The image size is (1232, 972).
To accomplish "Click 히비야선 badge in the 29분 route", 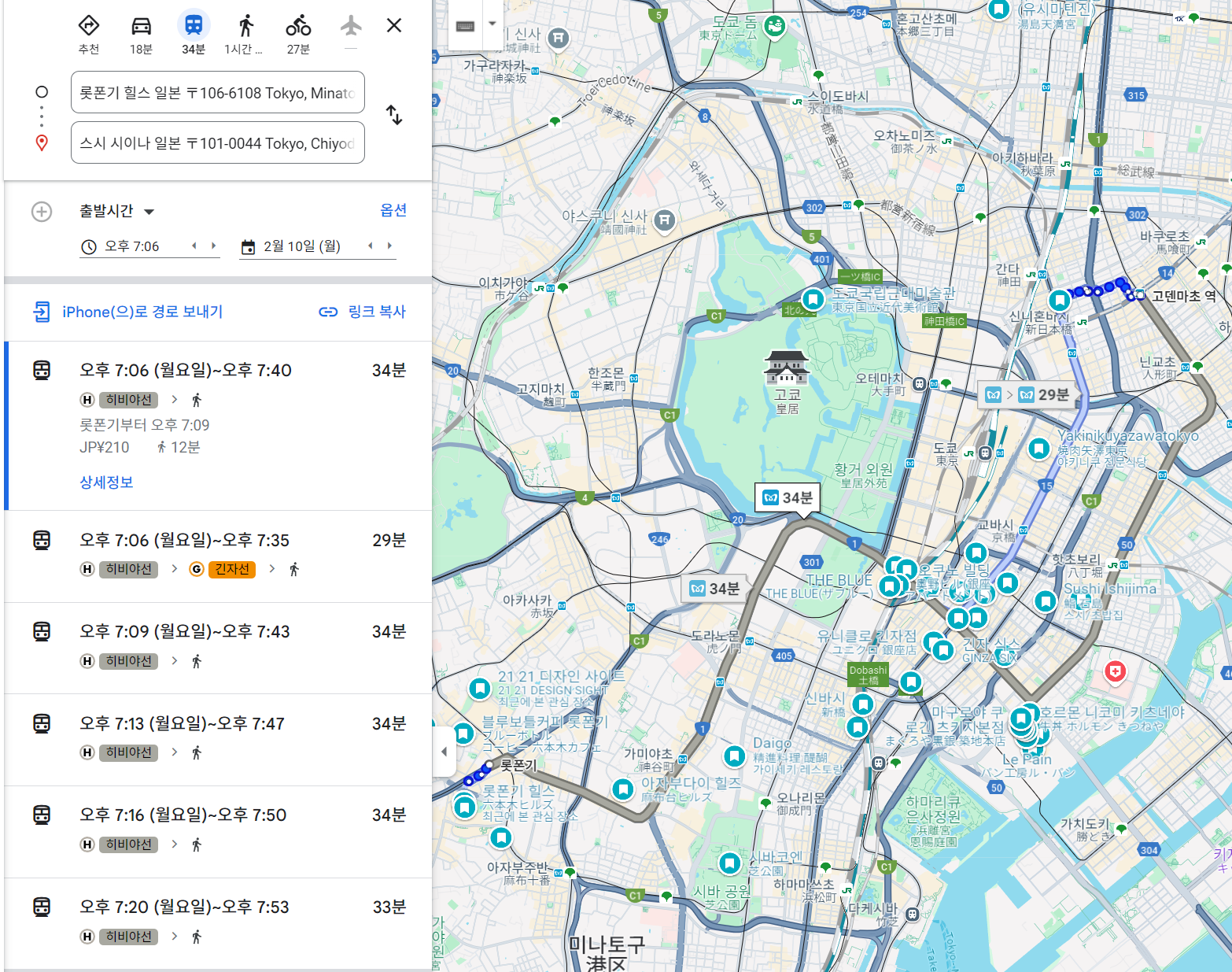I will [x=129, y=569].
